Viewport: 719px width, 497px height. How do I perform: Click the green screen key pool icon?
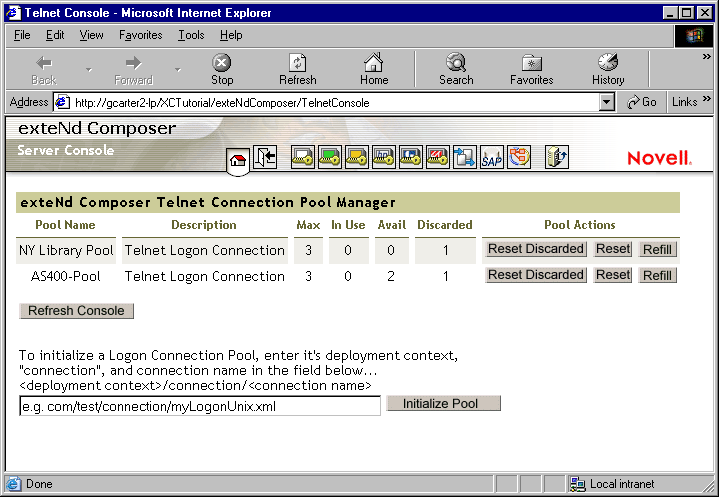[x=330, y=157]
